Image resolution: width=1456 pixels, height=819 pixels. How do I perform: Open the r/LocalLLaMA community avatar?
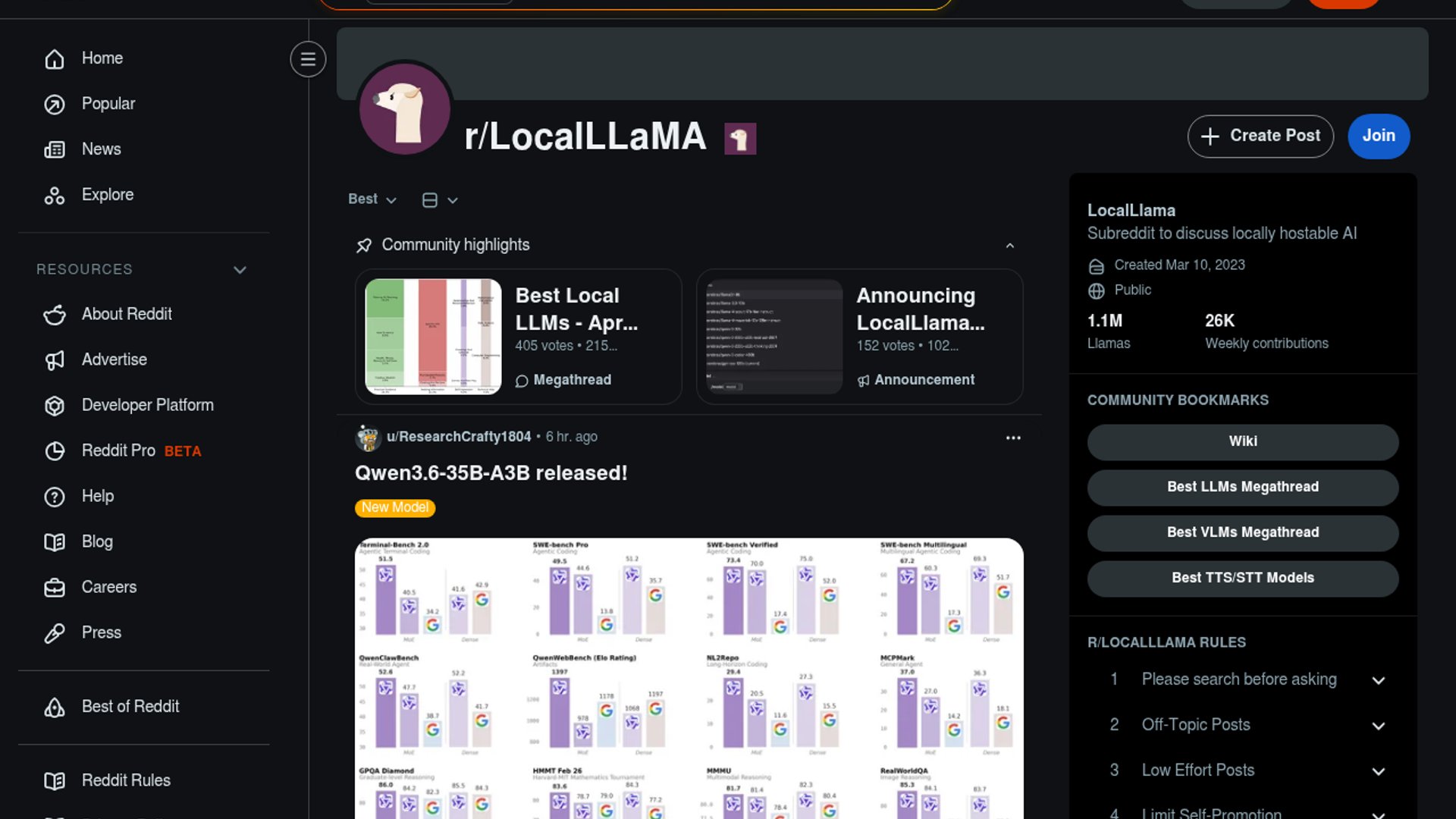coord(405,108)
